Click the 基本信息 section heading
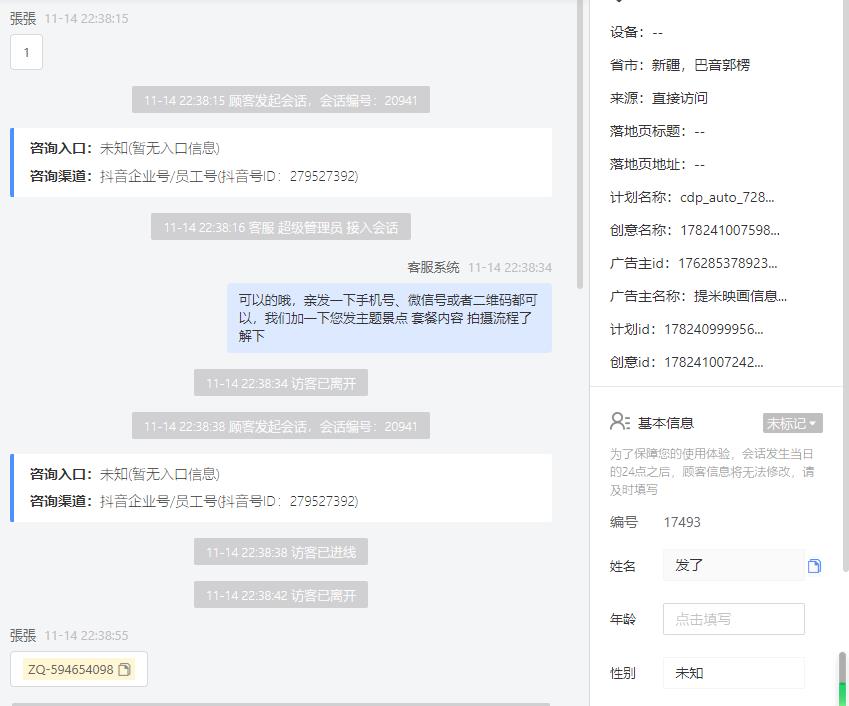Viewport: 849px width, 706px height. point(665,423)
